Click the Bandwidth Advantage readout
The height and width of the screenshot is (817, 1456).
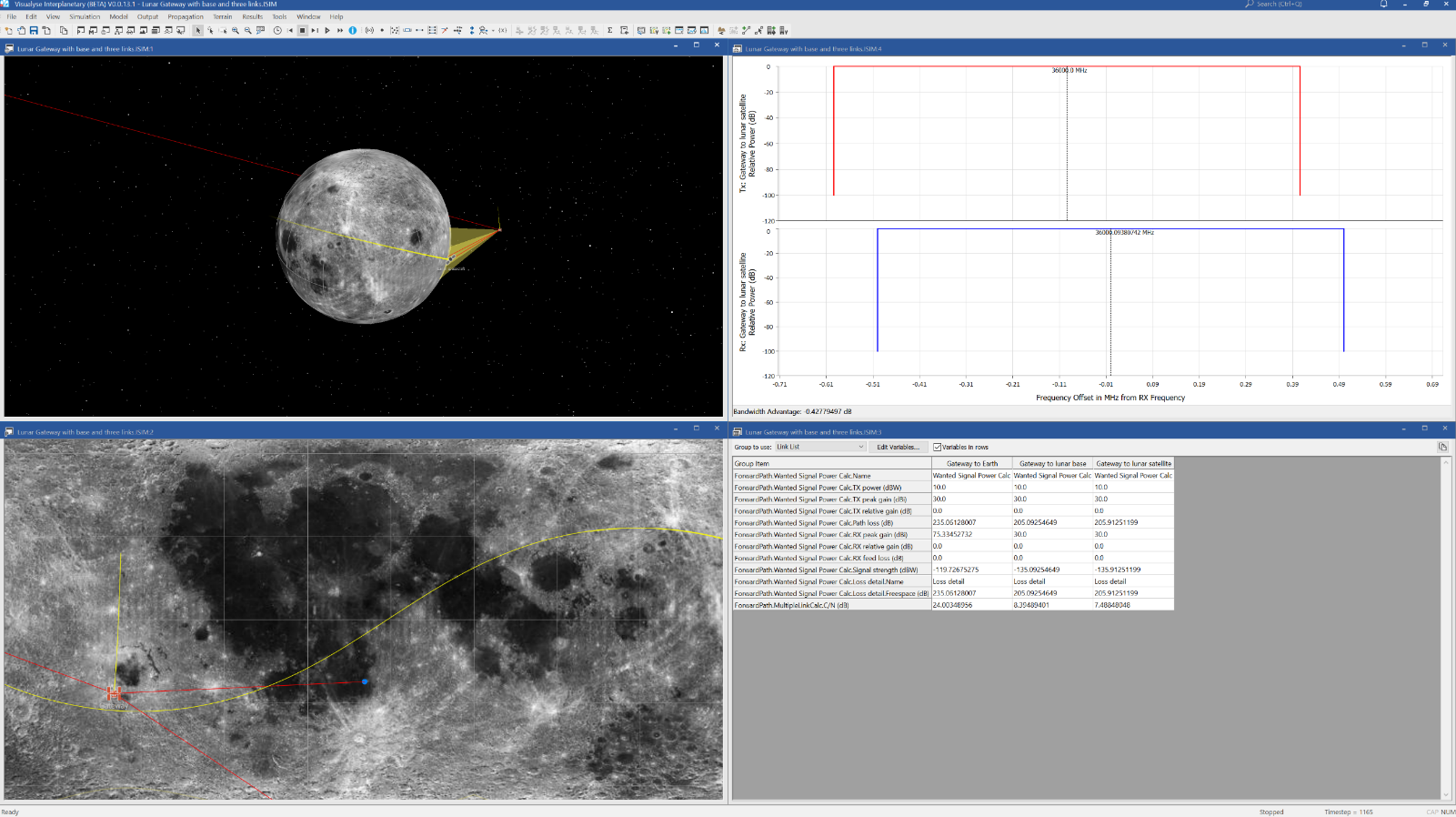(792, 411)
